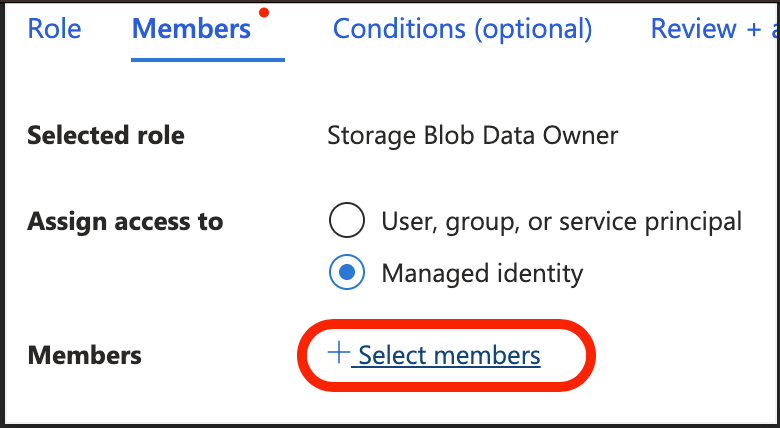
Task: Open the Review + assign tab
Action: click(x=714, y=29)
